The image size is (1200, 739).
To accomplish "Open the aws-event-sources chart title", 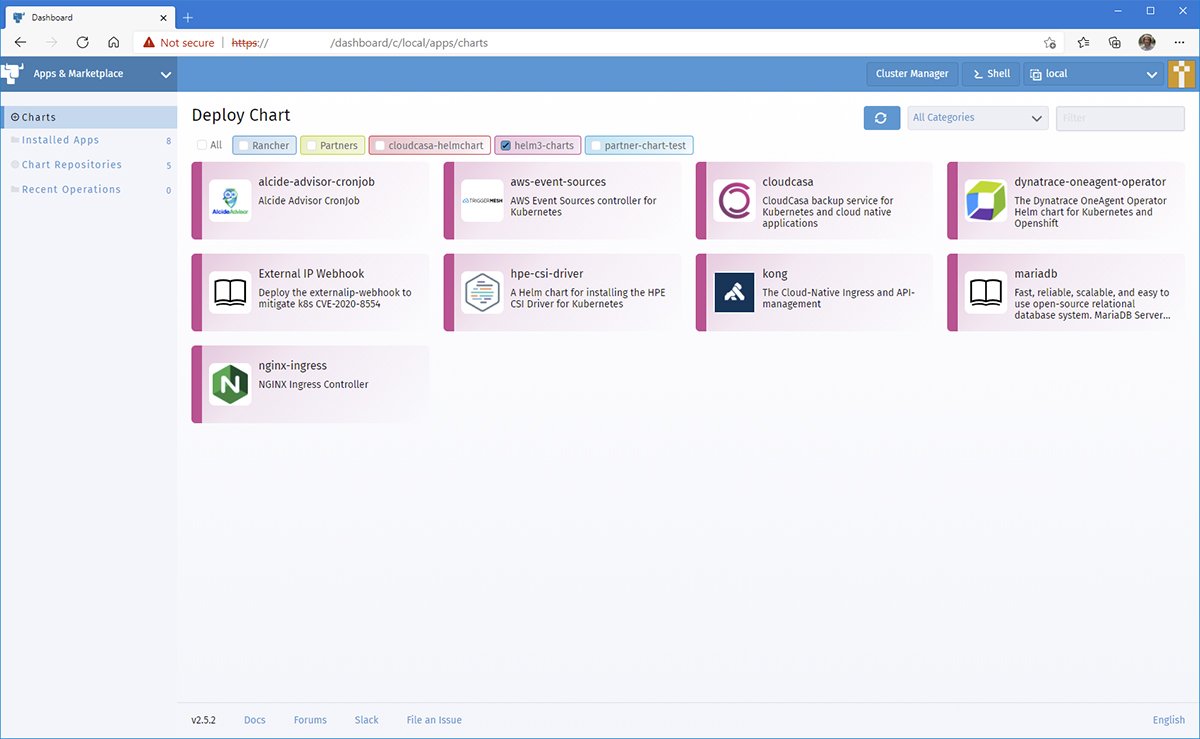I will click(x=558, y=182).
